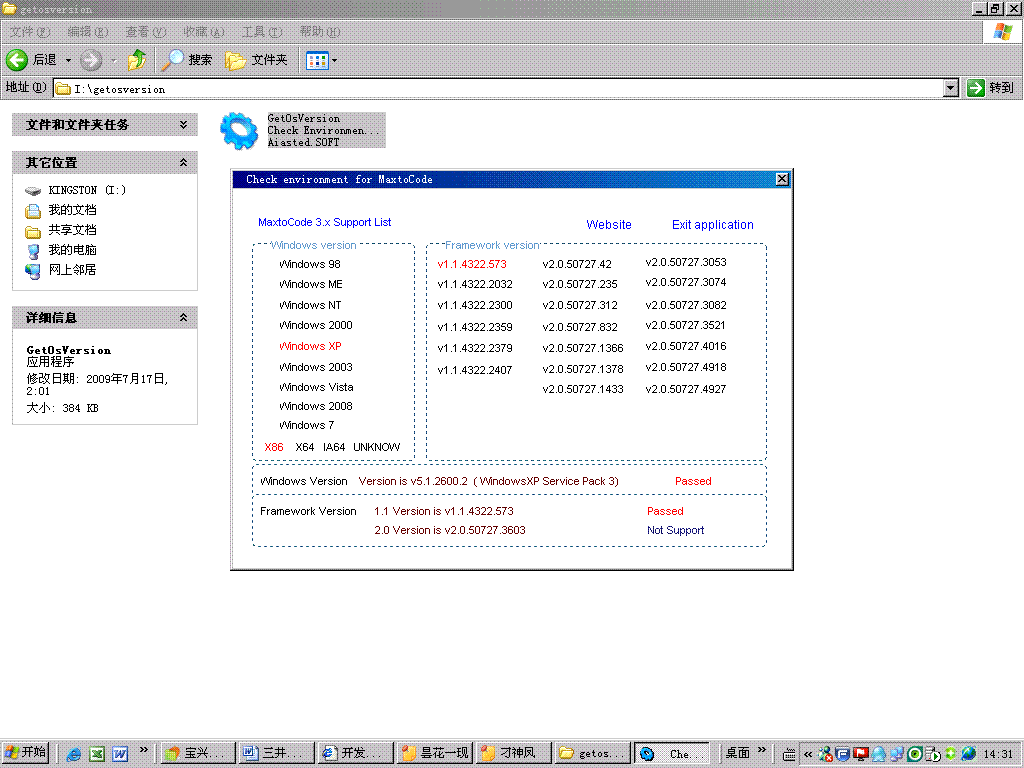Click the Windows 7 list entry

pyautogui.click(x=306, y=425)
